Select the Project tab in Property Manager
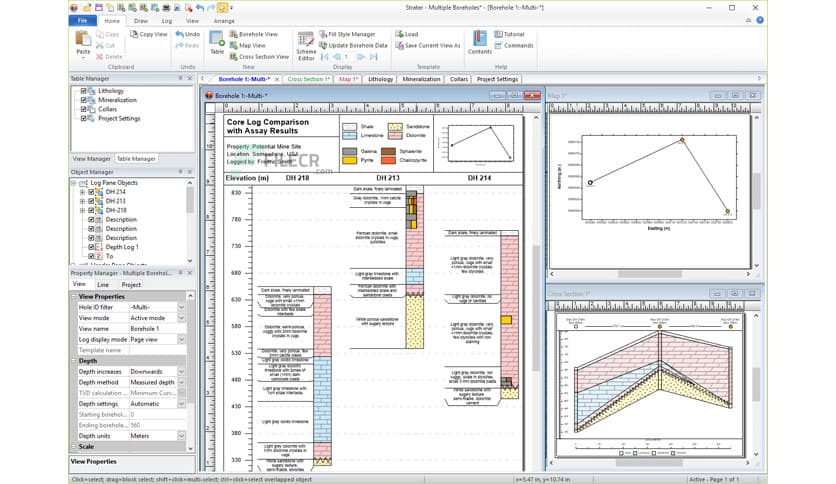 point(131,285)
